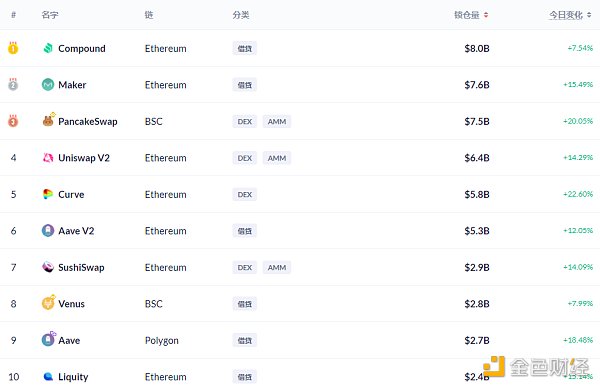Click the Polygon chain on Aave row

coord(161,341)
